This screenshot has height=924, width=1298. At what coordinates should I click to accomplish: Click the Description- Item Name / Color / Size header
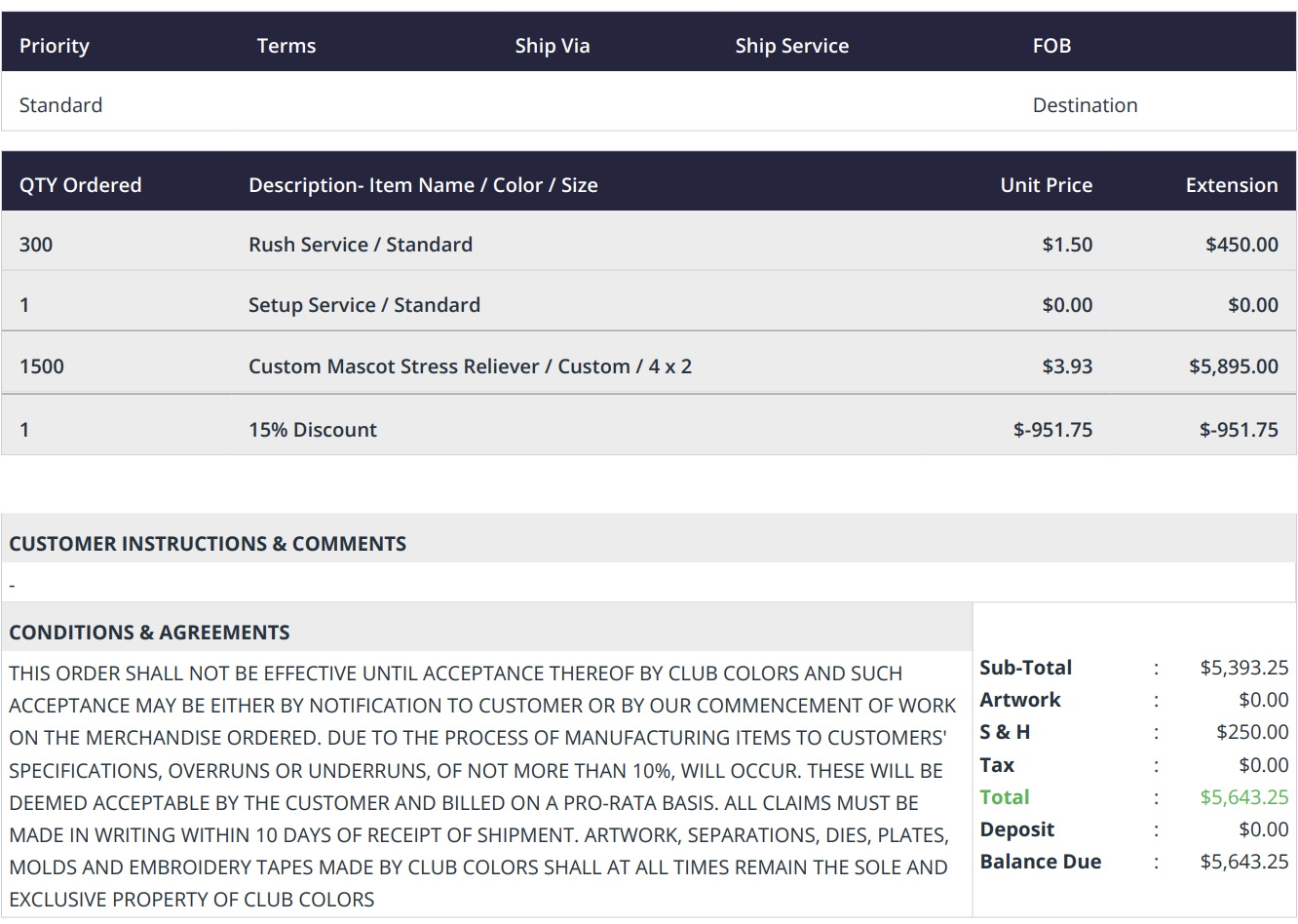coord(423,185)
